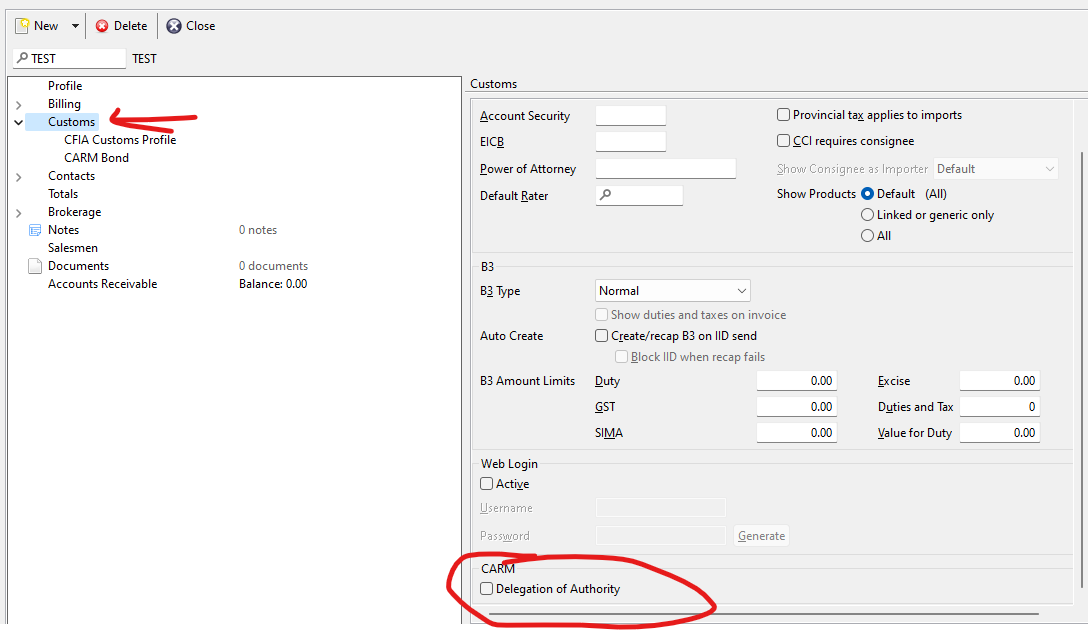Viewport: 1088px width, 630px height.
Task: Collapse the Customs tree node
Action: point(19,122)
